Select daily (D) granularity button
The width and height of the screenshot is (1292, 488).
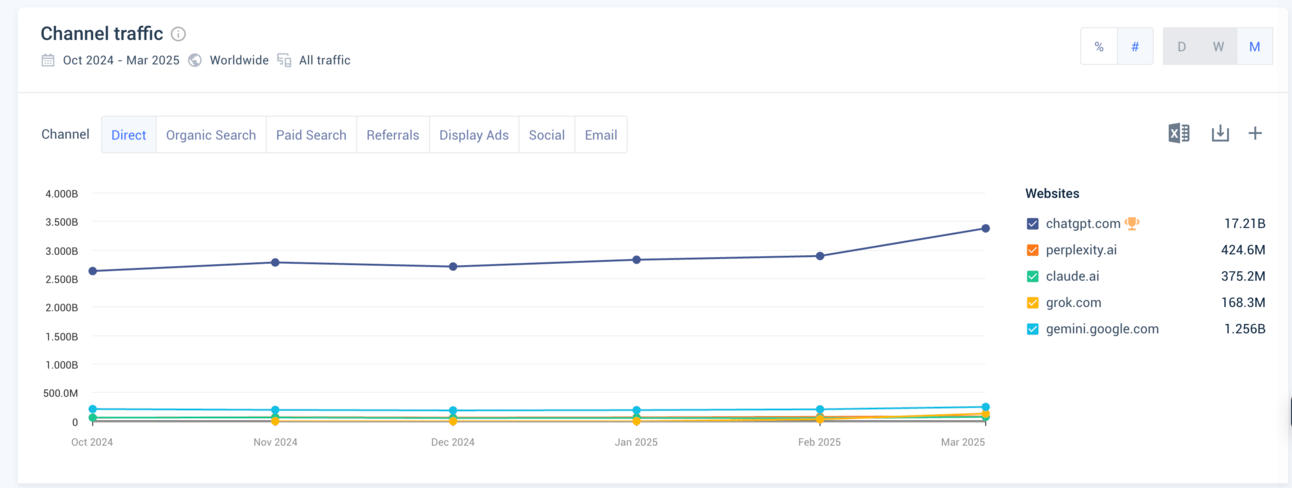(1182, 47)
